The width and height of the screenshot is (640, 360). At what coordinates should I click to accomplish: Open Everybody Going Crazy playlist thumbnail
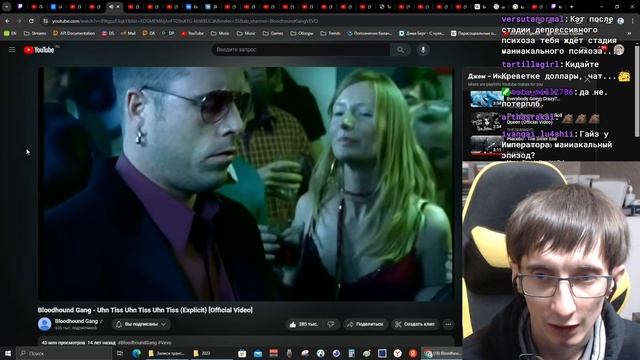[x=486, y=99]
